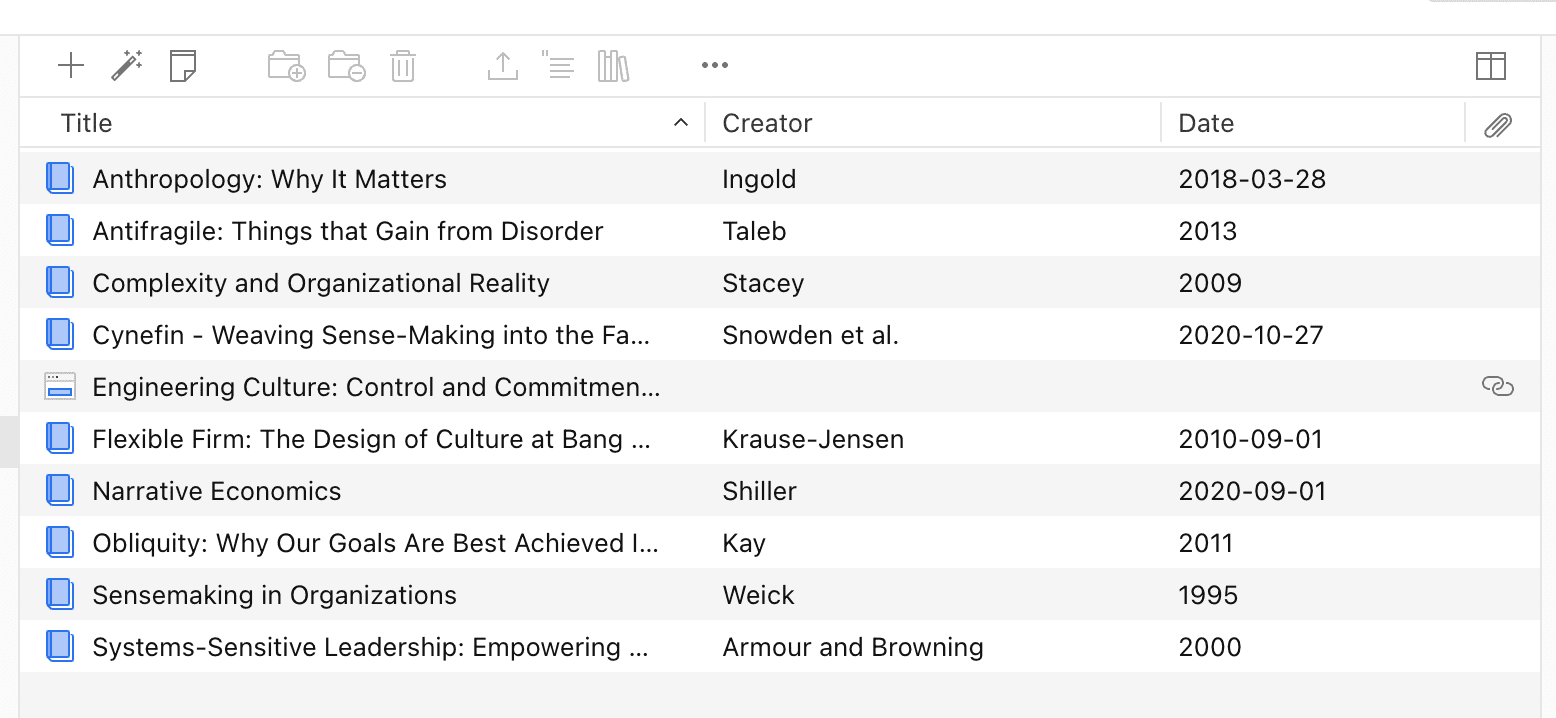Select the Antifragile book entry
This screenshot has height=718, width=1556.
(x=347, y=231)
